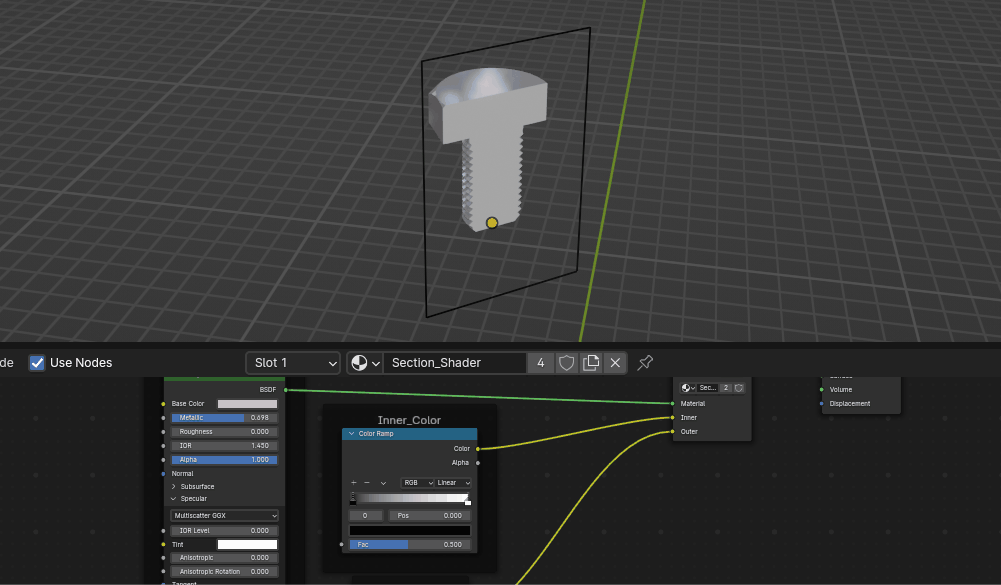Click the Inner input socket
Viewport: 1001px width, 585px height.
point(673,418)
